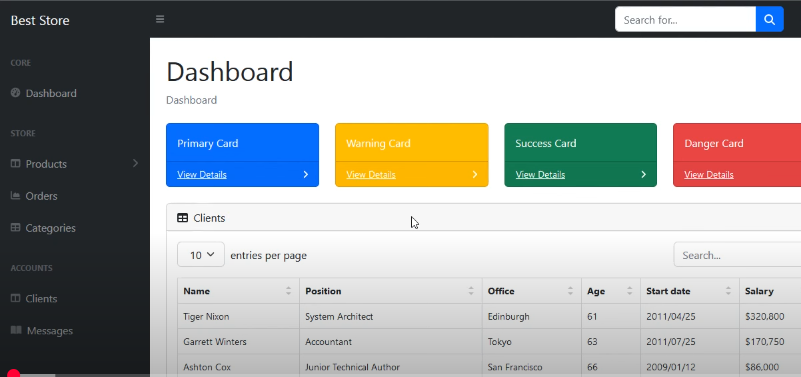The height and width of the screenshot is (377, 801).
Task: Focus the Clients table Search... field
Action: (x=737, y=254)
